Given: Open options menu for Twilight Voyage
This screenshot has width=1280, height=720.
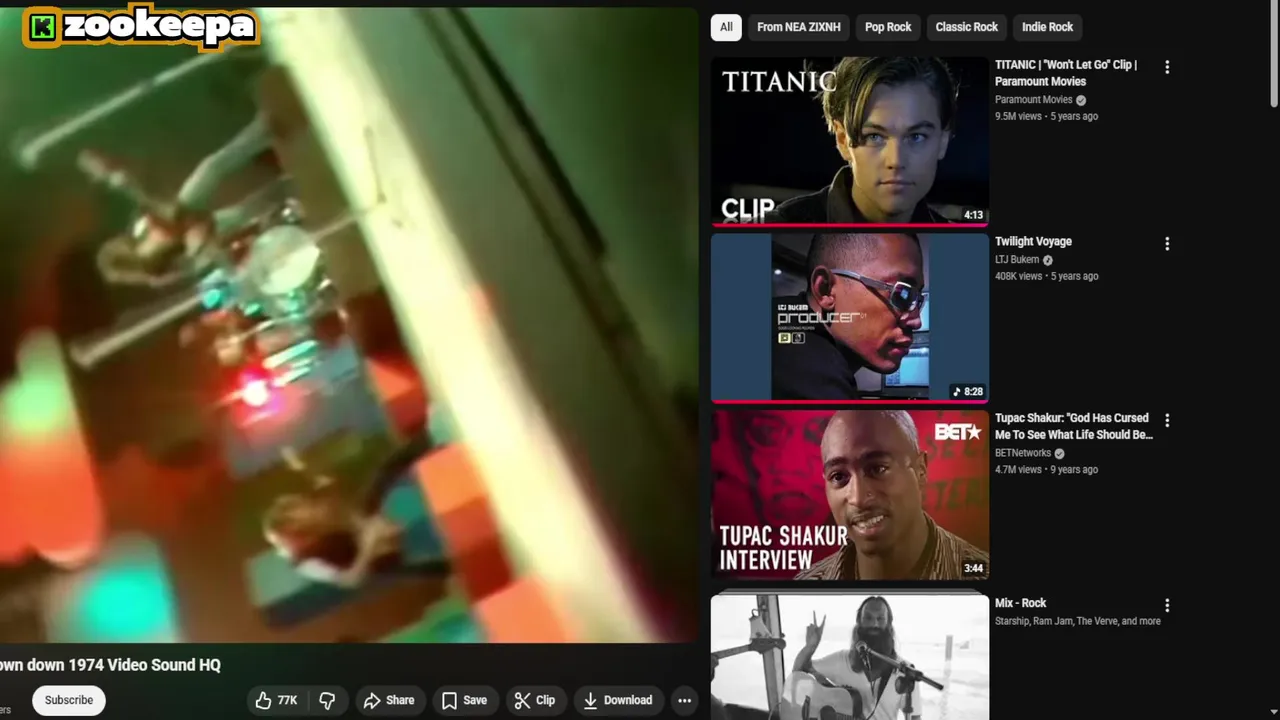Looking at the screenshot, I should 1167,244.
